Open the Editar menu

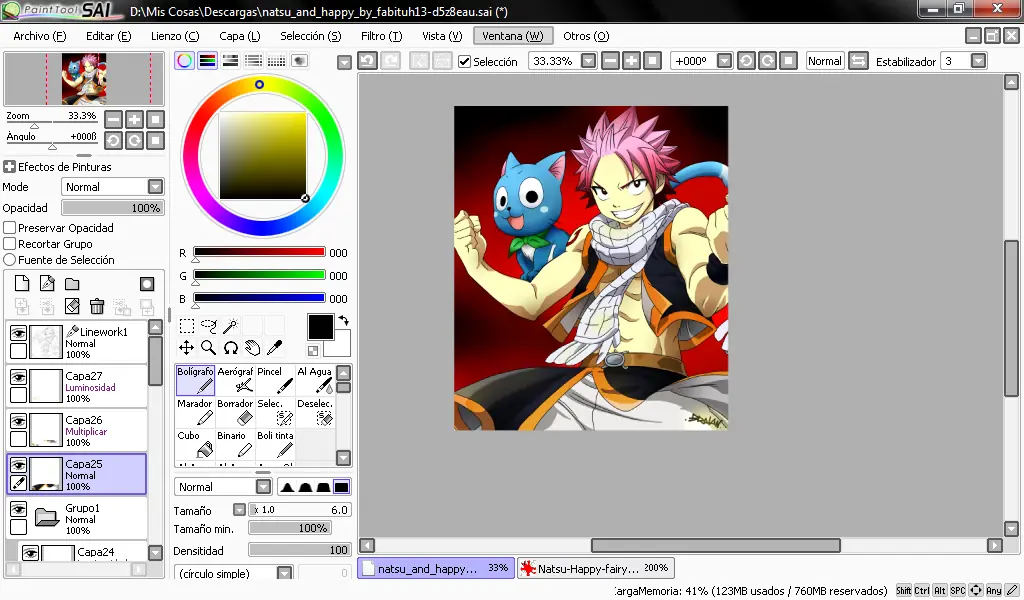coord(108,36)
